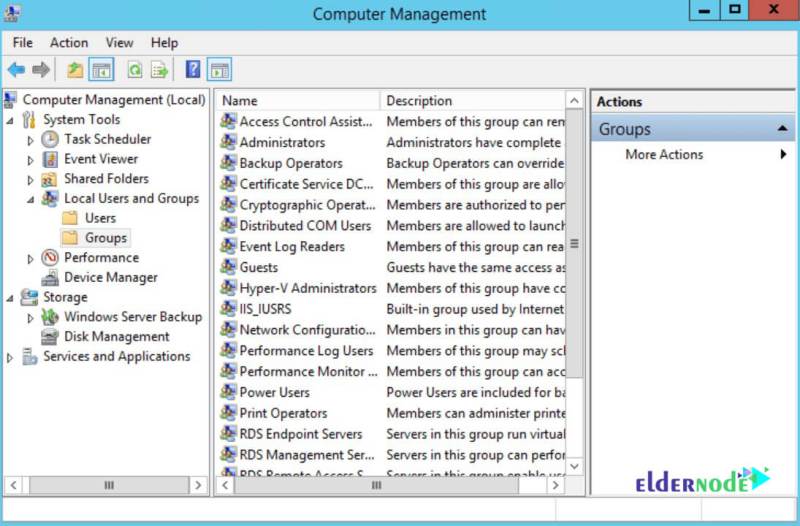Screen dimensions: 800x526
Task: Toggle Show/Hide Console Tree toolbar icon
Action: pyautogui.click(x=101, y=70)
